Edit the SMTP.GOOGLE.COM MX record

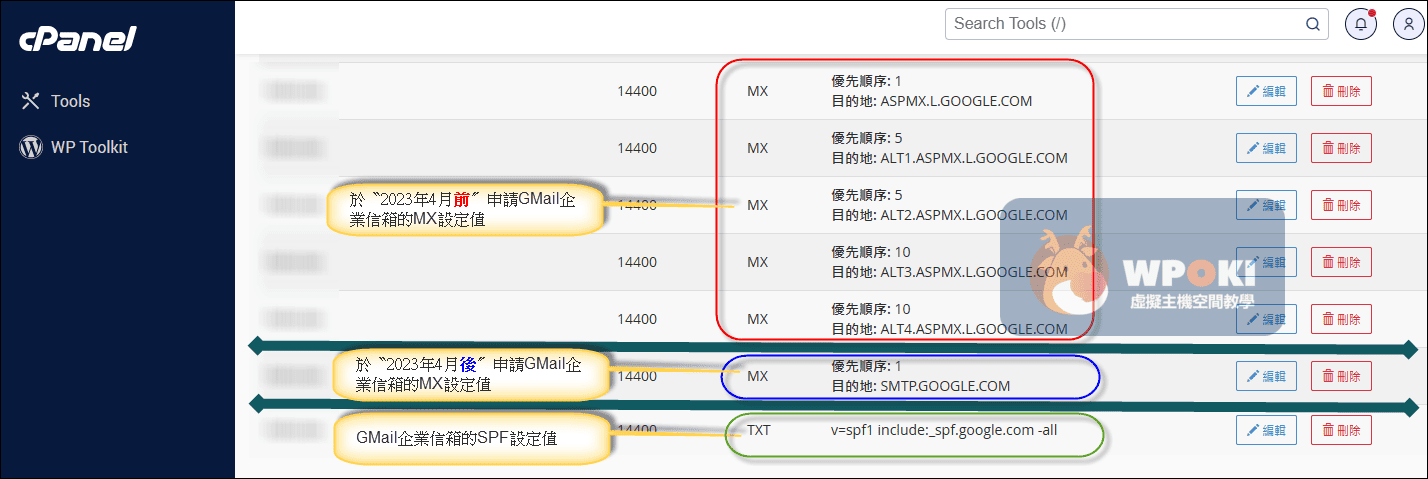point(1266,376)
